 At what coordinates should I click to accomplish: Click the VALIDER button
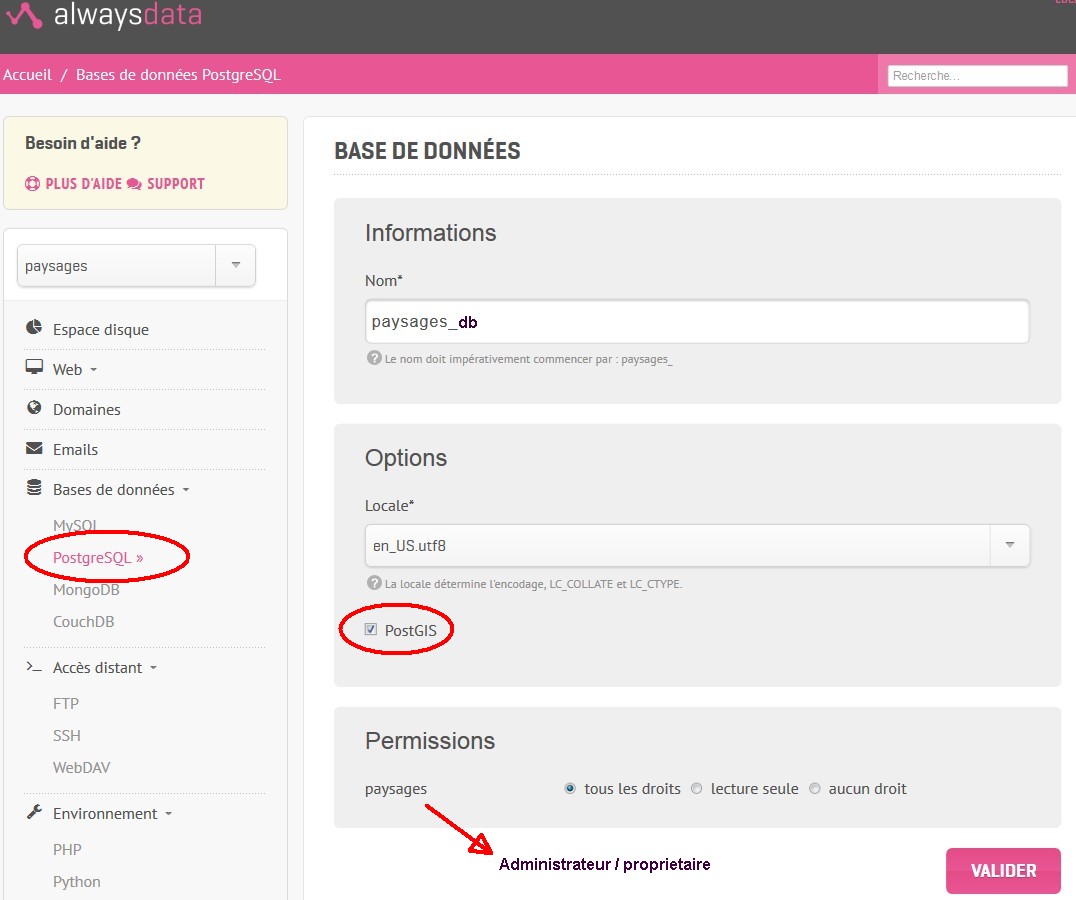tap(1003, 871)
